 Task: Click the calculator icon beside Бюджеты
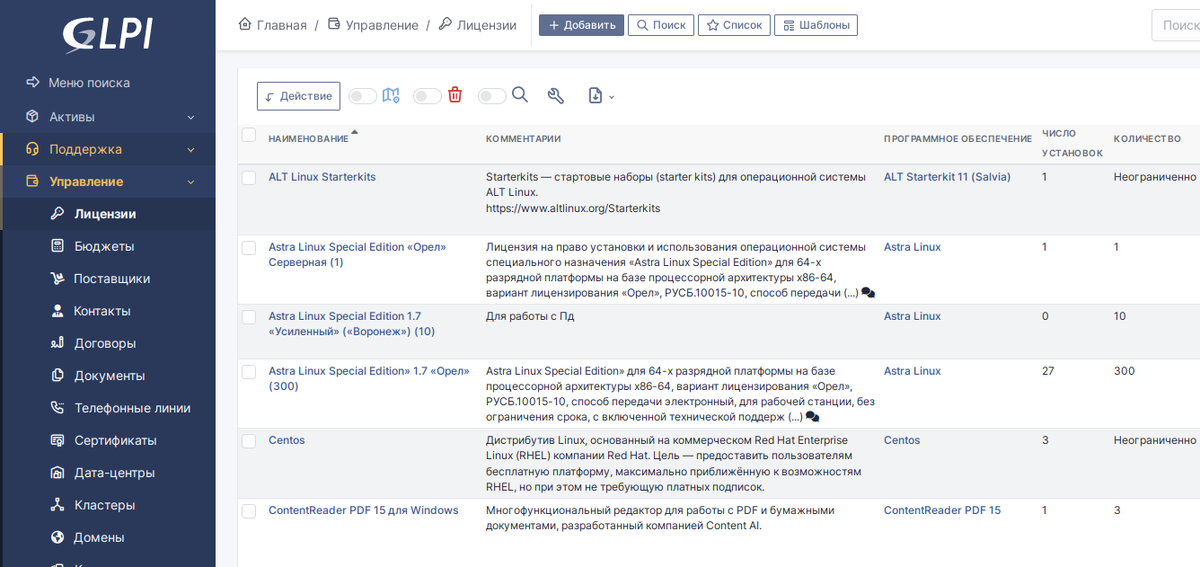[57, 246]
